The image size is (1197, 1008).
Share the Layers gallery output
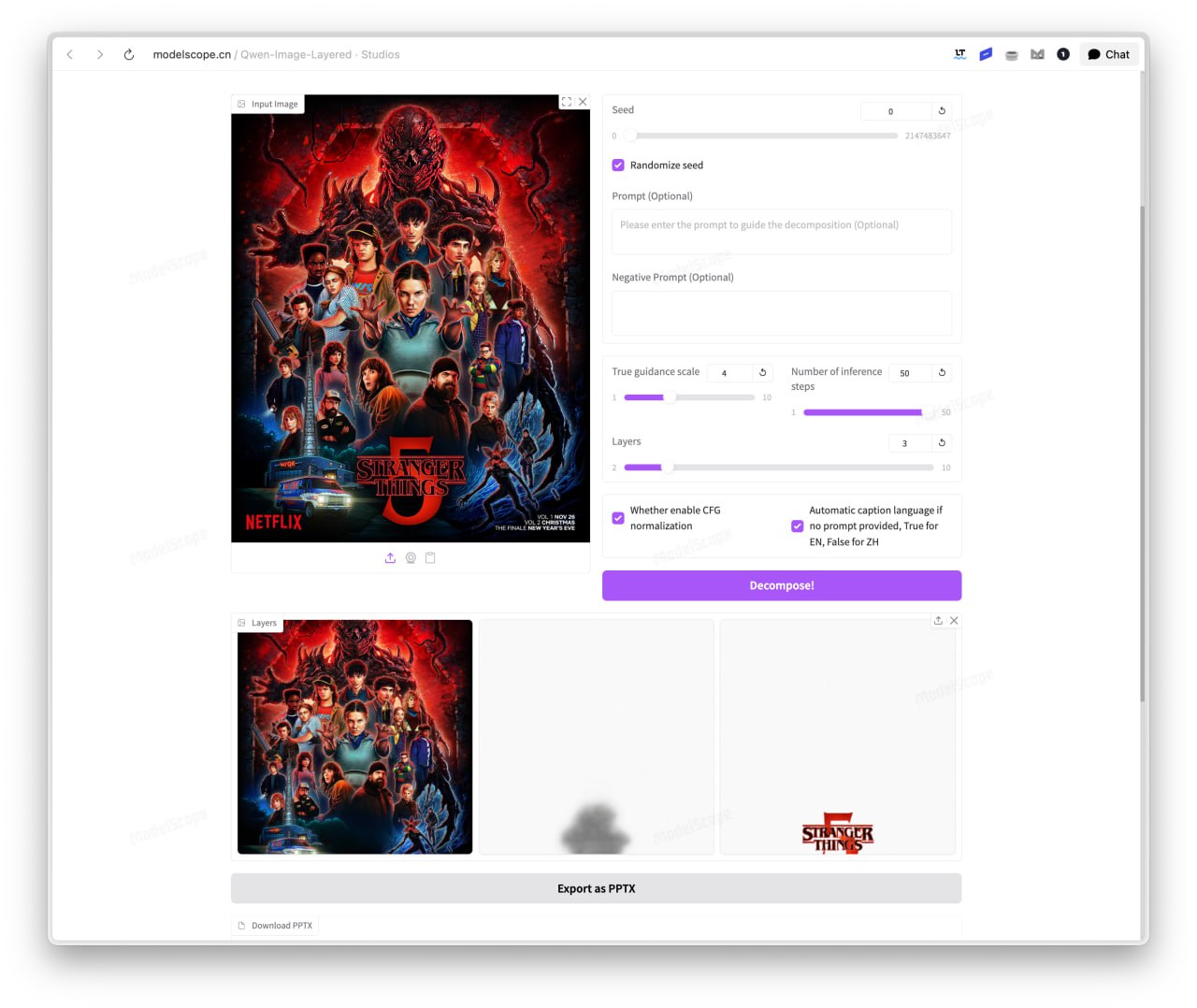pos(938,621)
